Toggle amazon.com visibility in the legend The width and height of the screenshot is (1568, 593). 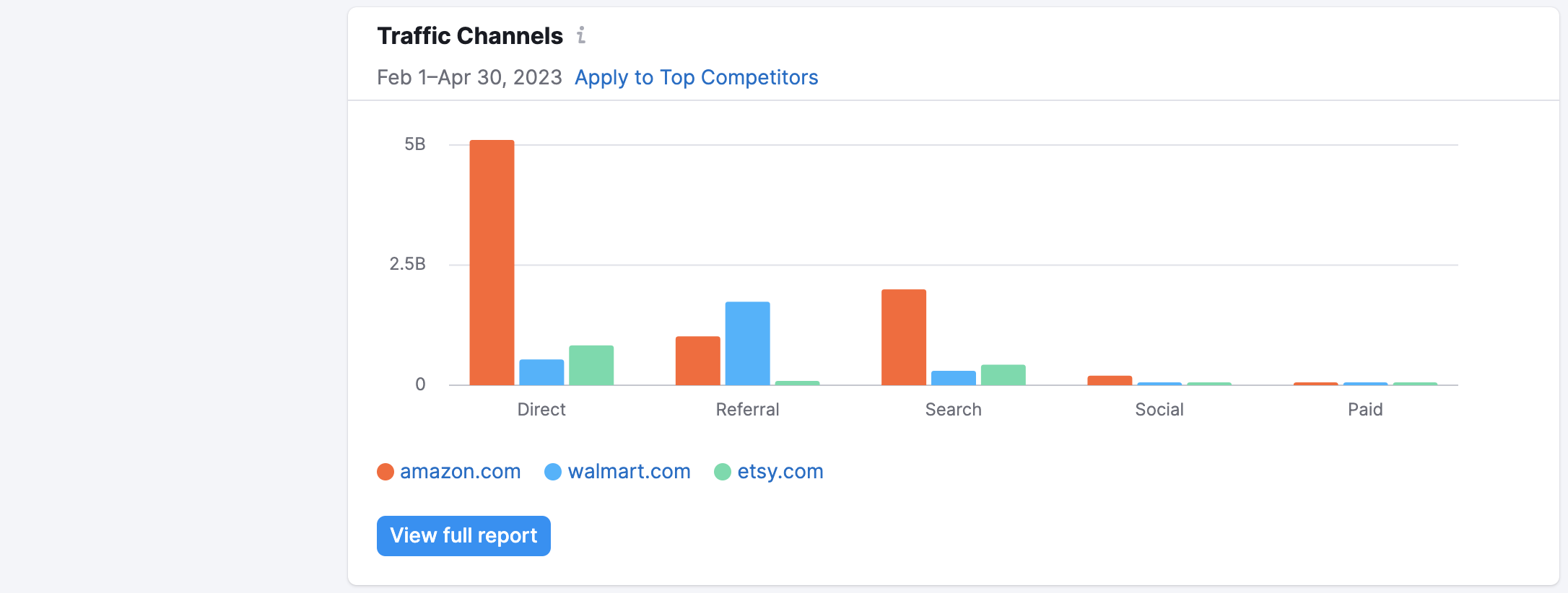(460, 471)
